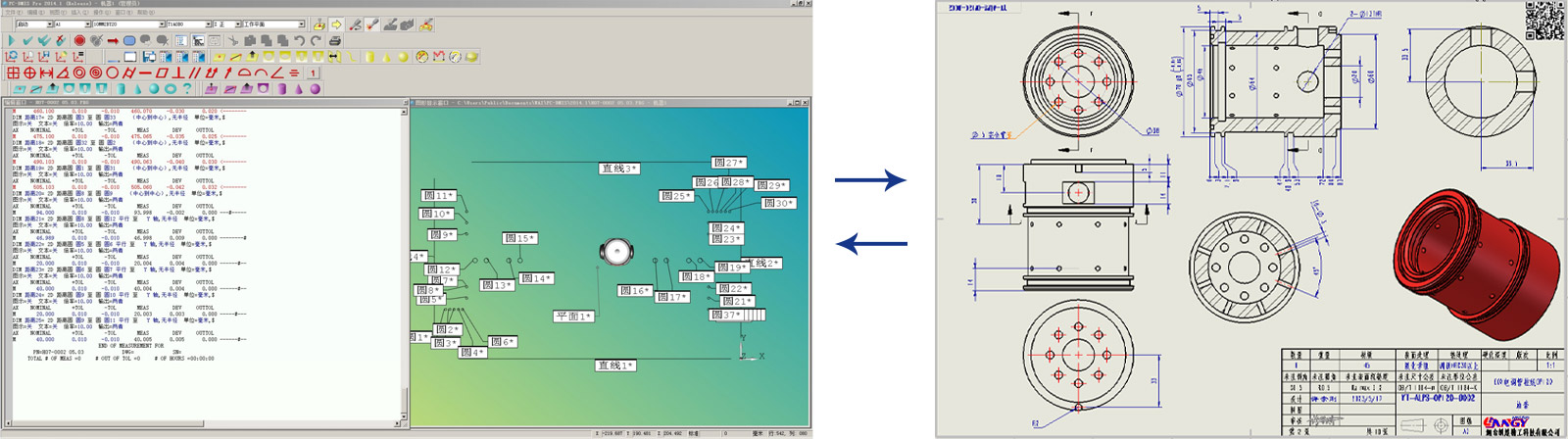This screenshot has width=1568, height=439.
Task: Click the 平面1* feature label
Action: point(574,317)
